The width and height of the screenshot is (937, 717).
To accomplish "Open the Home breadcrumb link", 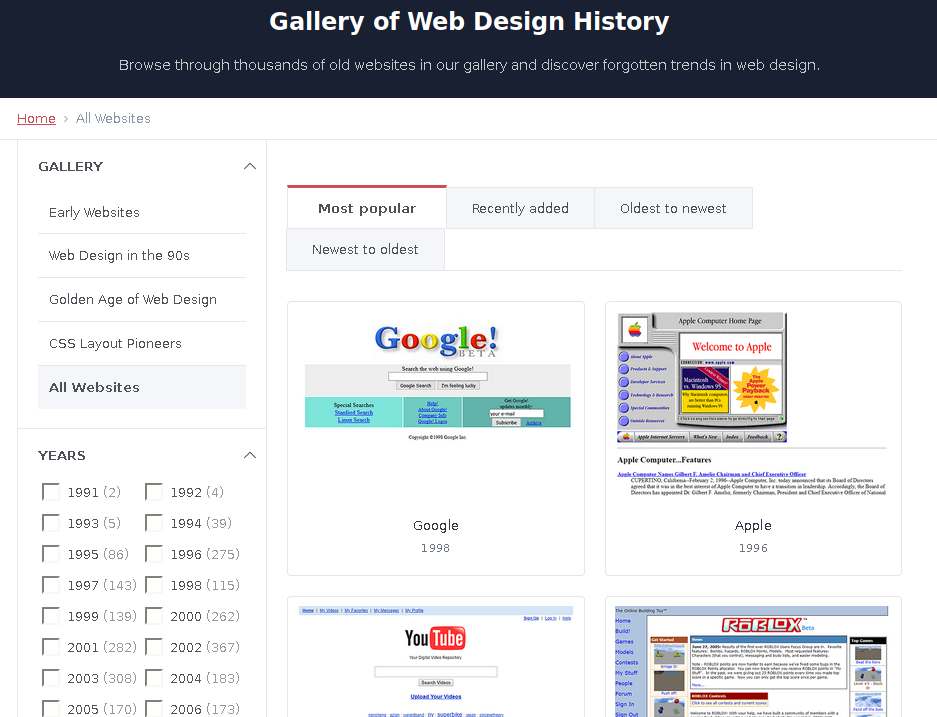I will (x=36, y=118).
